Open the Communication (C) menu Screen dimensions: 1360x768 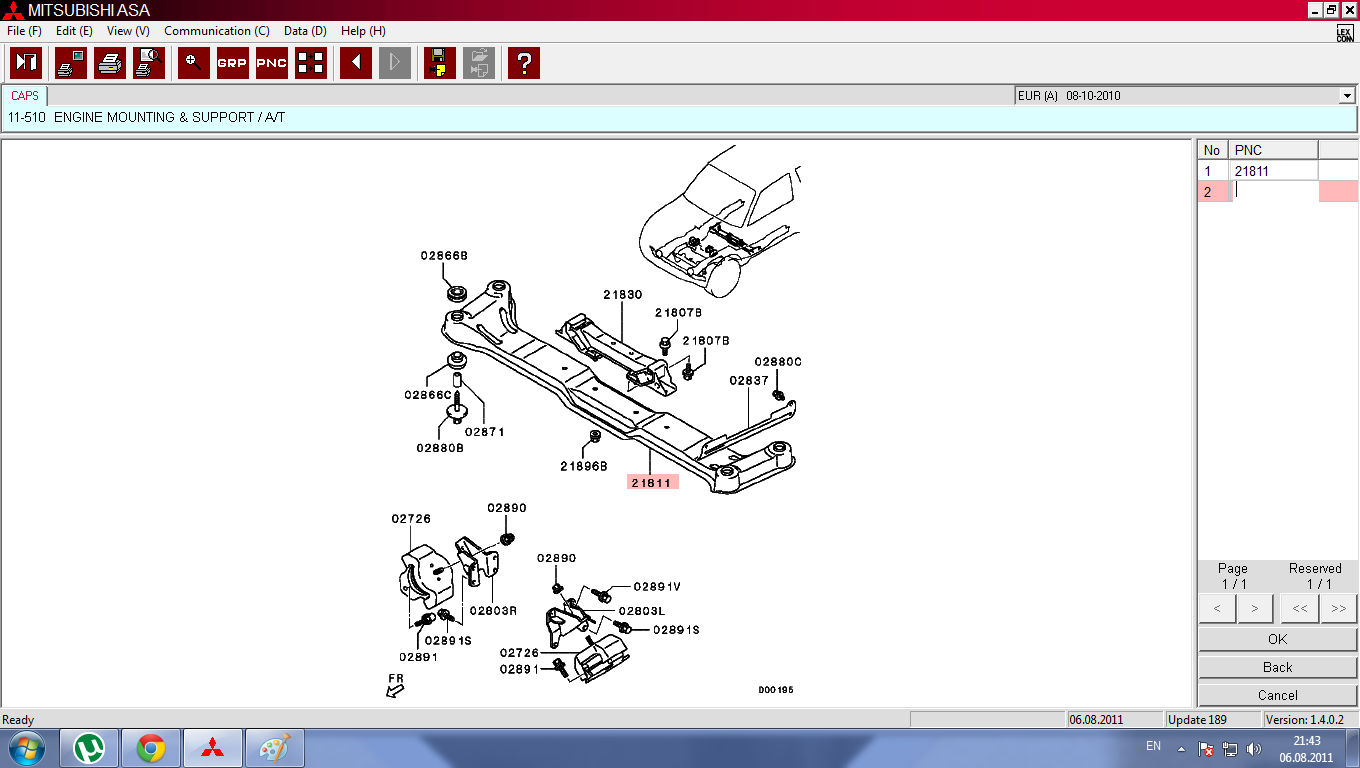coord(217,31)
